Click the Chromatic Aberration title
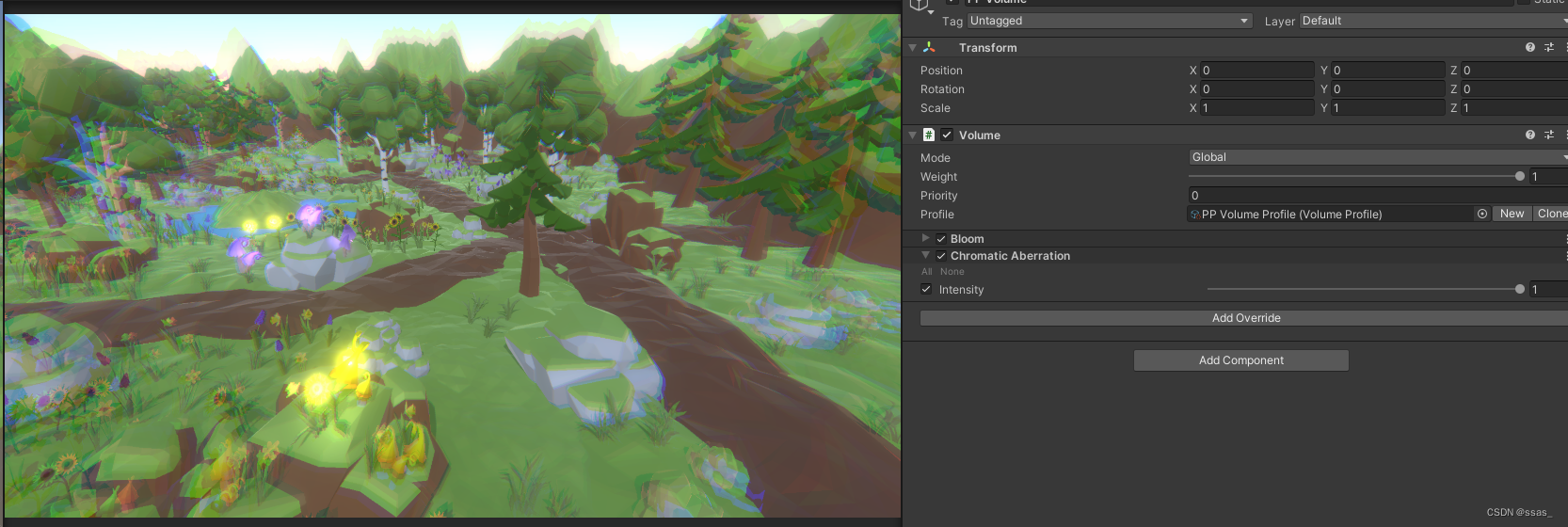1568x527 pixels. pyautogui.click(x=1010, y=256)
